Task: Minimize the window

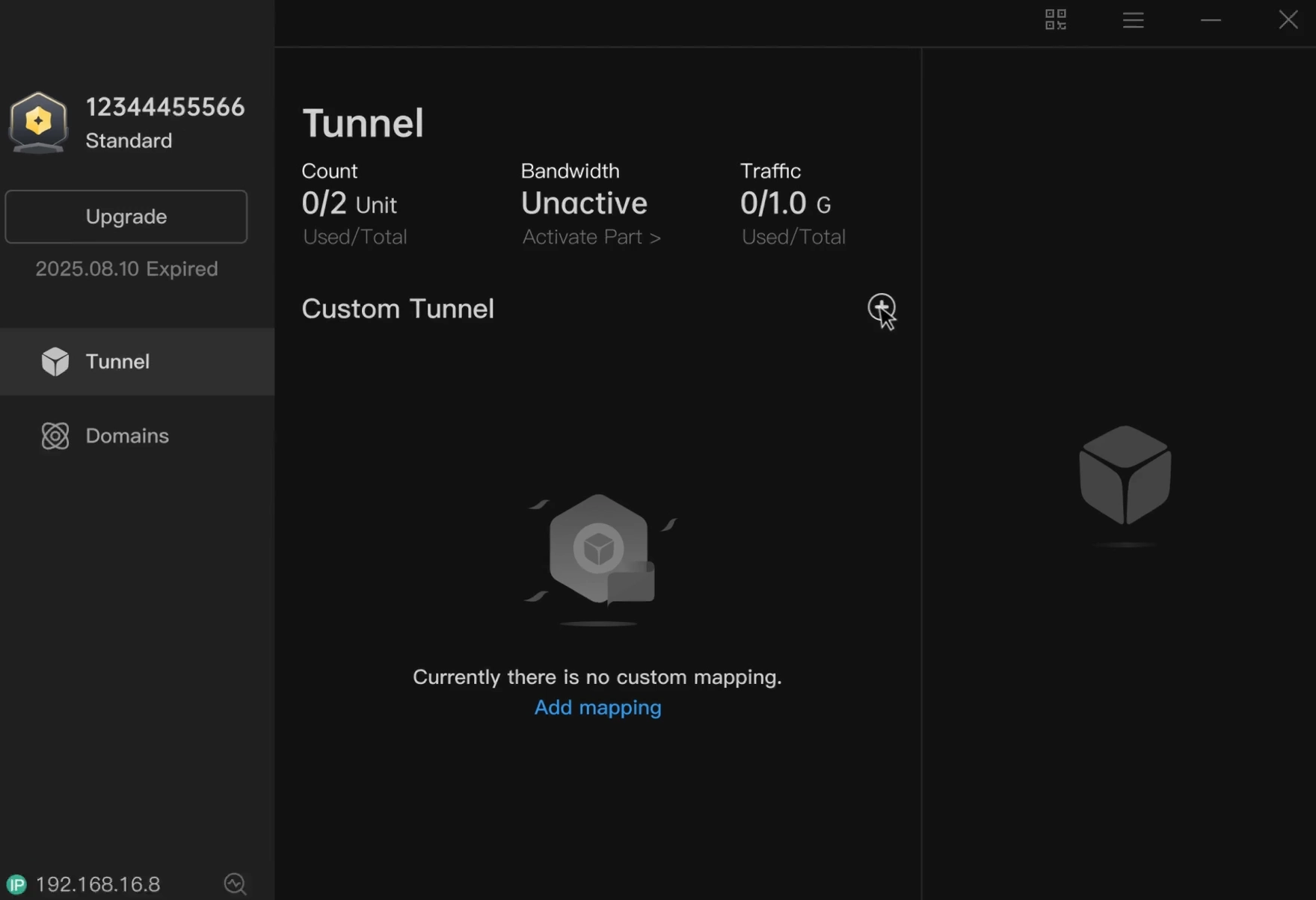Action: tap(1211, 20)
